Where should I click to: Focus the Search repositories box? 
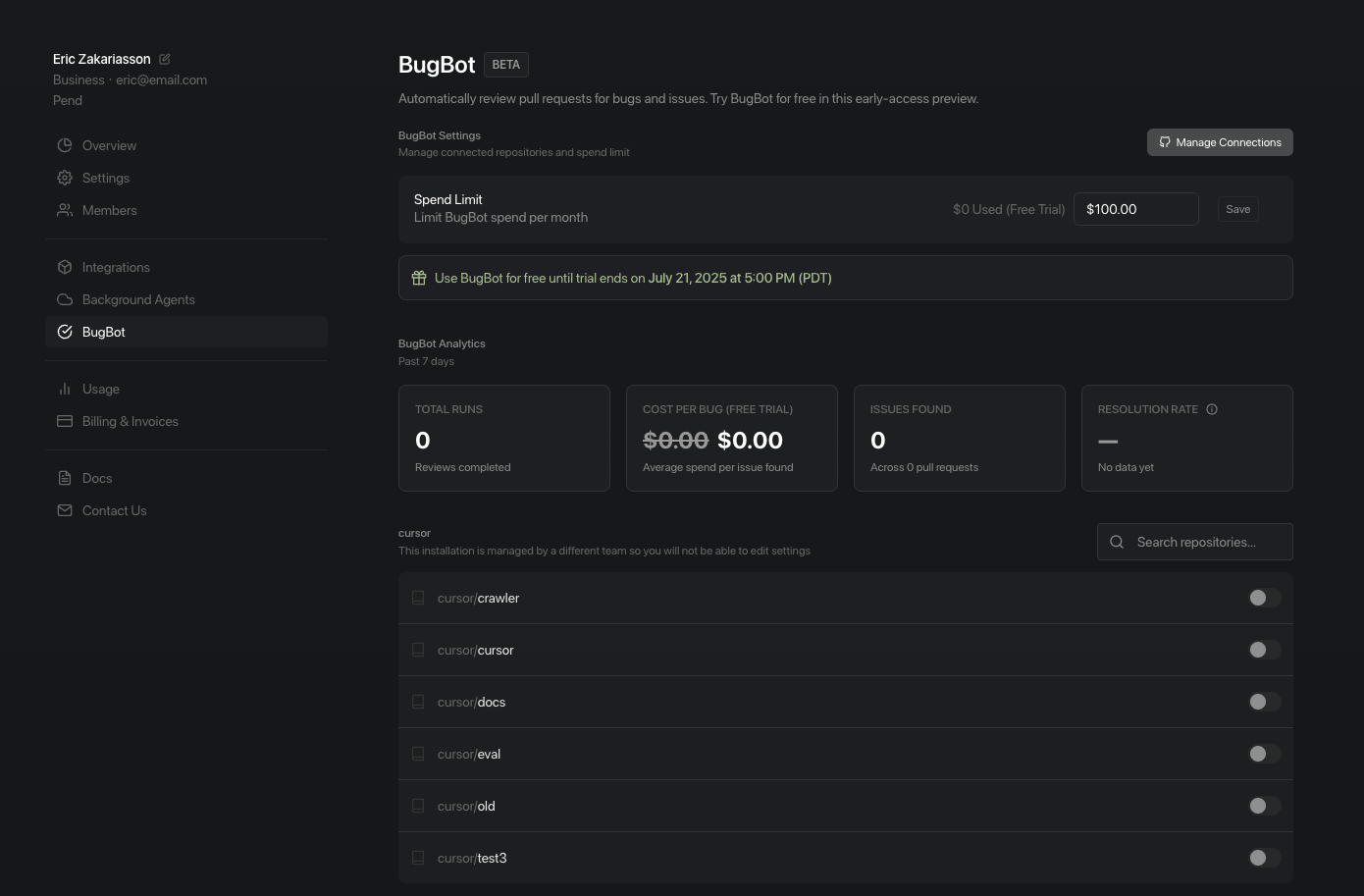[x=1195, y=542]
